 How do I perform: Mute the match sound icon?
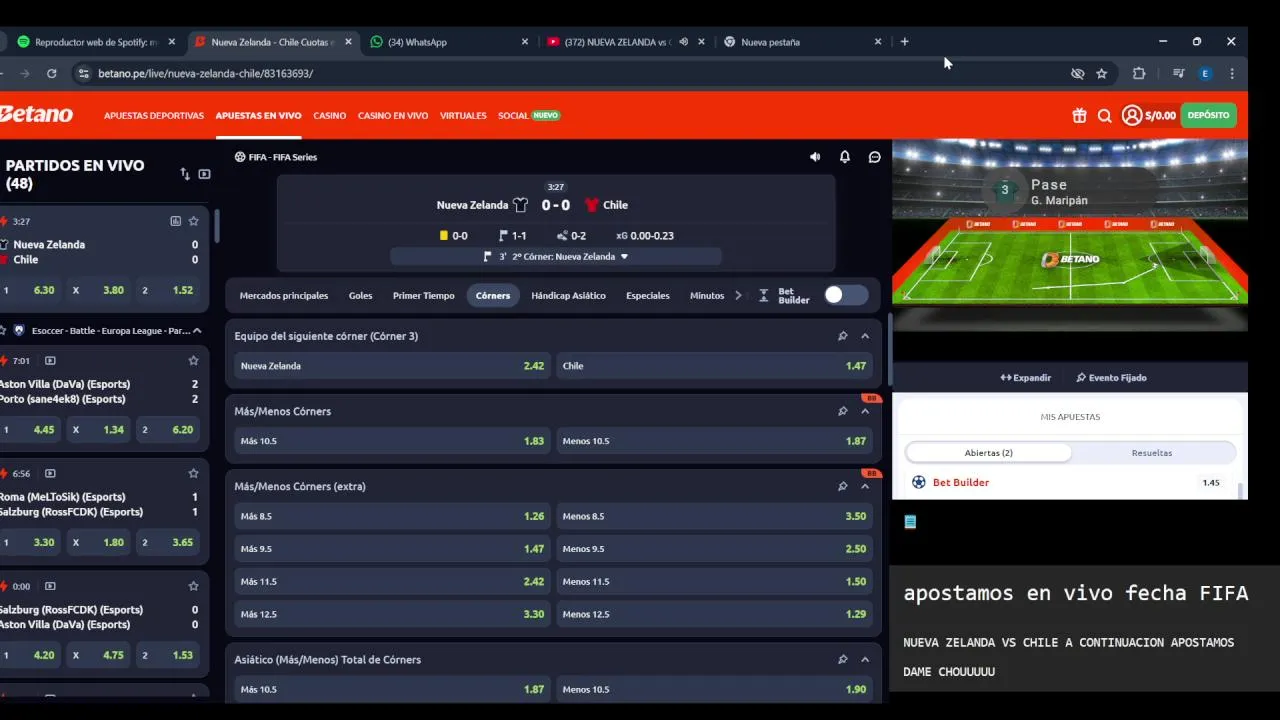pyautogui.click(x=815, y=157)
